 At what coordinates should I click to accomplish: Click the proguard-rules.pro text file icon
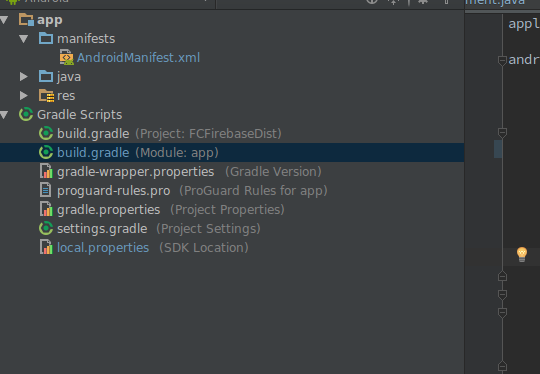[45, 190]
